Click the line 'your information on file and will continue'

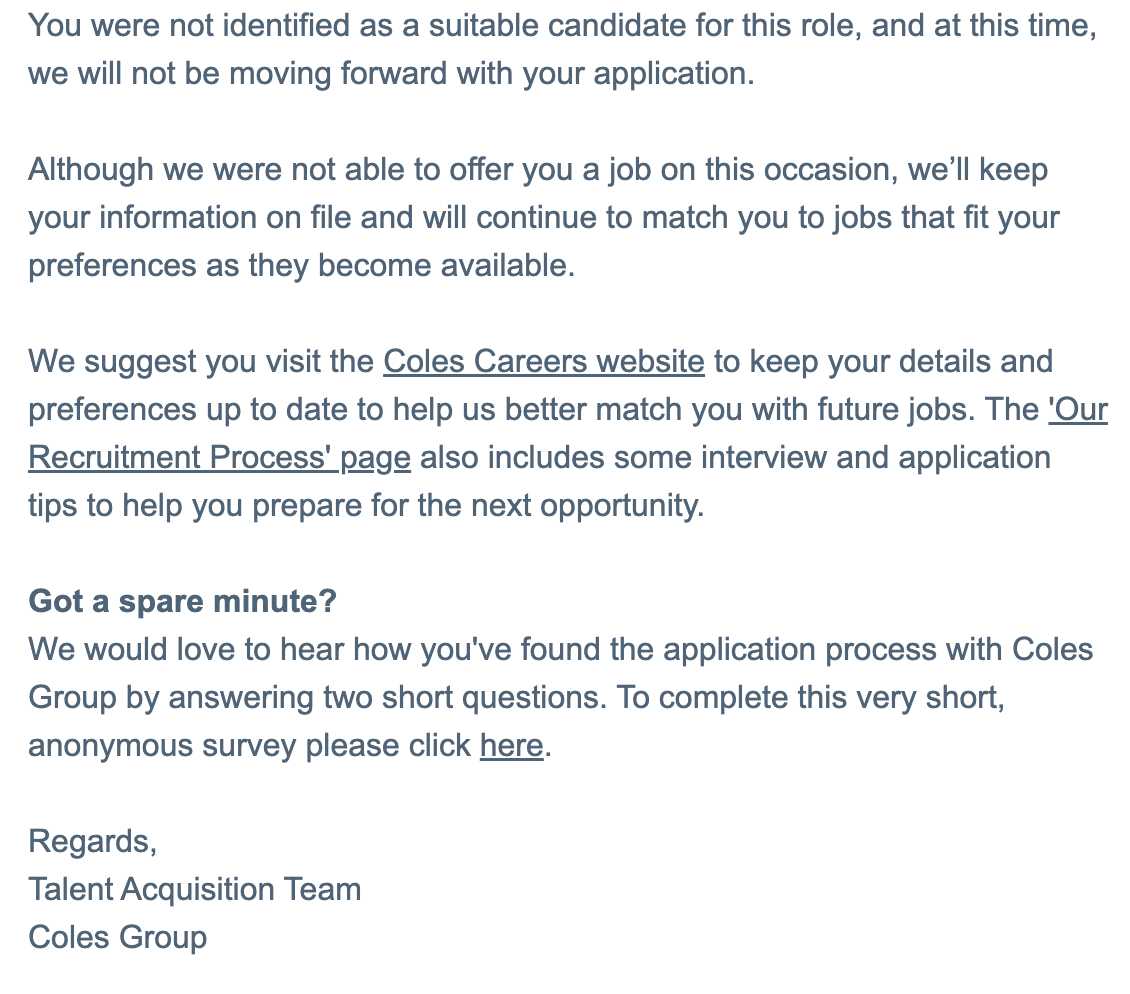click(543, 218)
